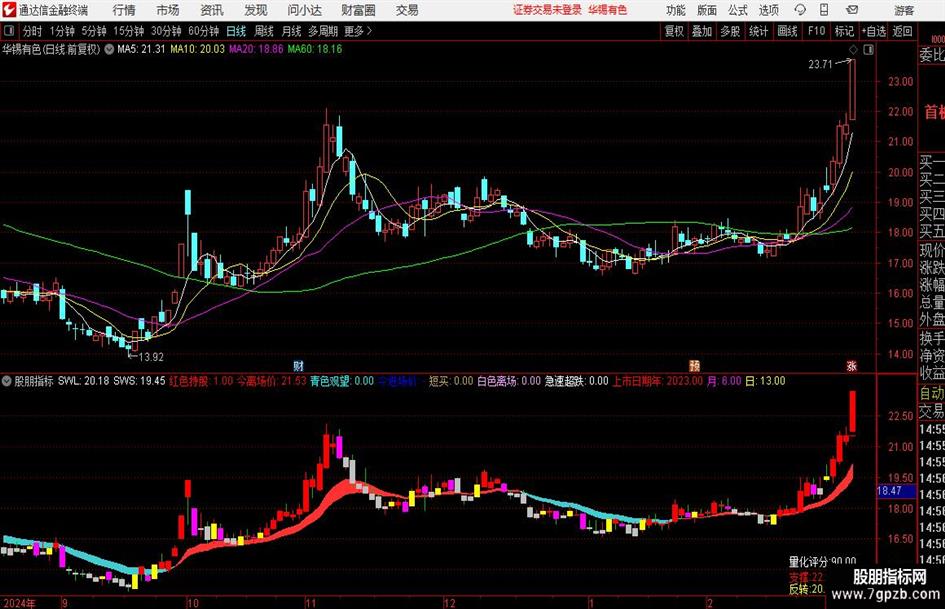Click 今离场价: 21.53 indicator value
The width and height of the screenshot is (945, 609).
(x=271, y=381)
